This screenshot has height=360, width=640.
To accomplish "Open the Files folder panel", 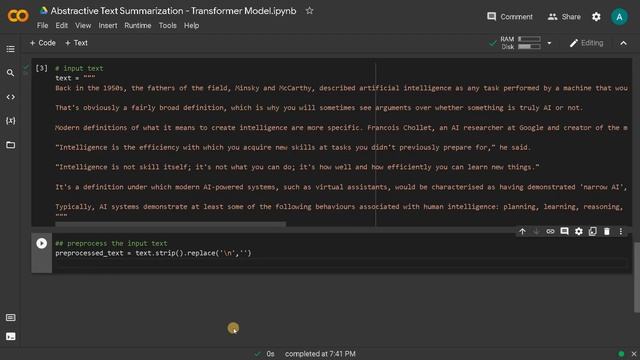I will tap(11, 145).
